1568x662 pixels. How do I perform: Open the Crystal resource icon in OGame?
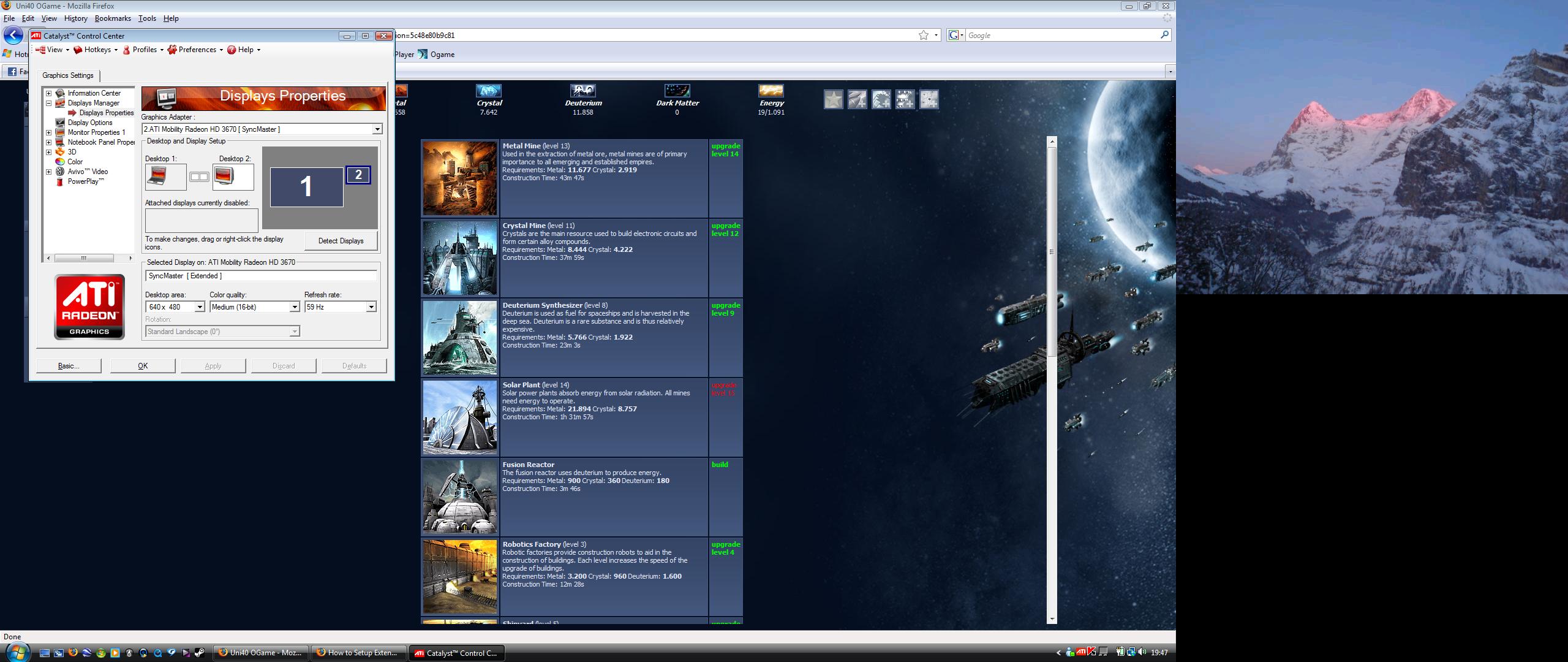point(489,91)
